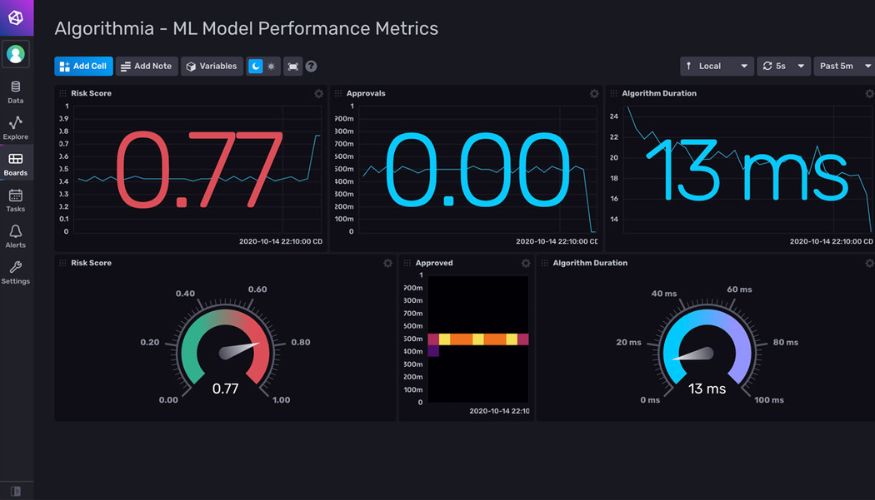
Task: Open the Explore section in sidebar
Action: click(16, 128)
